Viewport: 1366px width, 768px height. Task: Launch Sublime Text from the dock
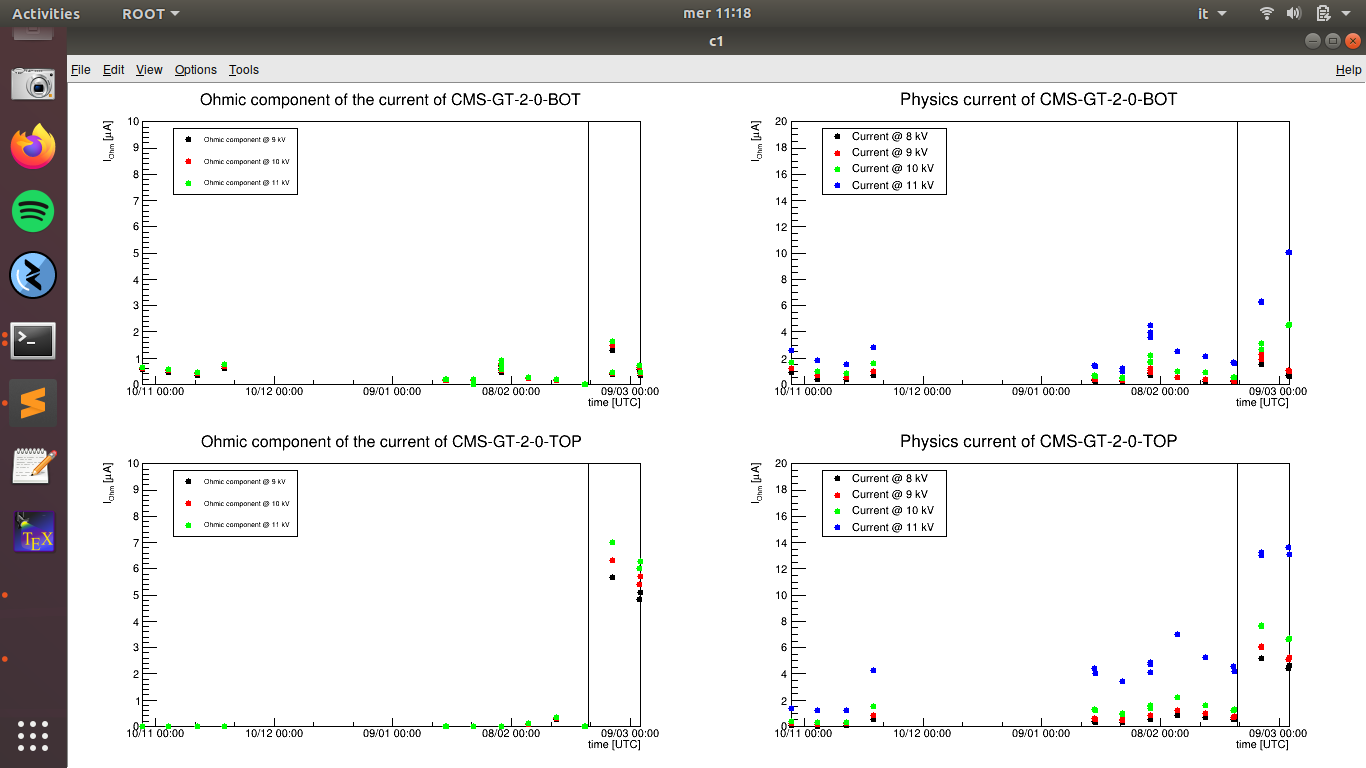pyautogui.click(x=33, y=404)
